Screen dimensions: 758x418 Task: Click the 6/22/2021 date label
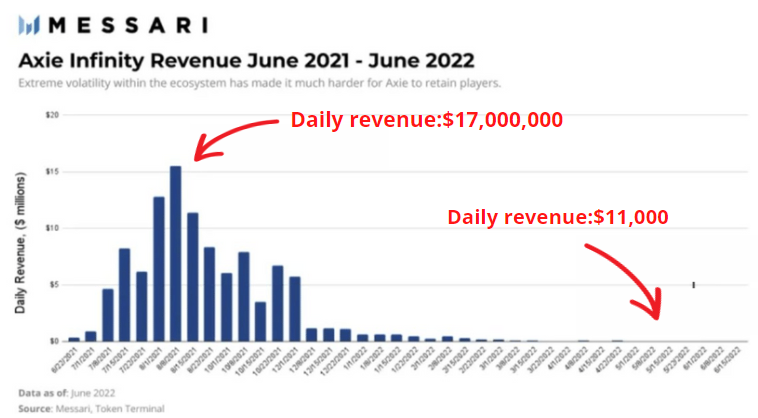(65, 359)
